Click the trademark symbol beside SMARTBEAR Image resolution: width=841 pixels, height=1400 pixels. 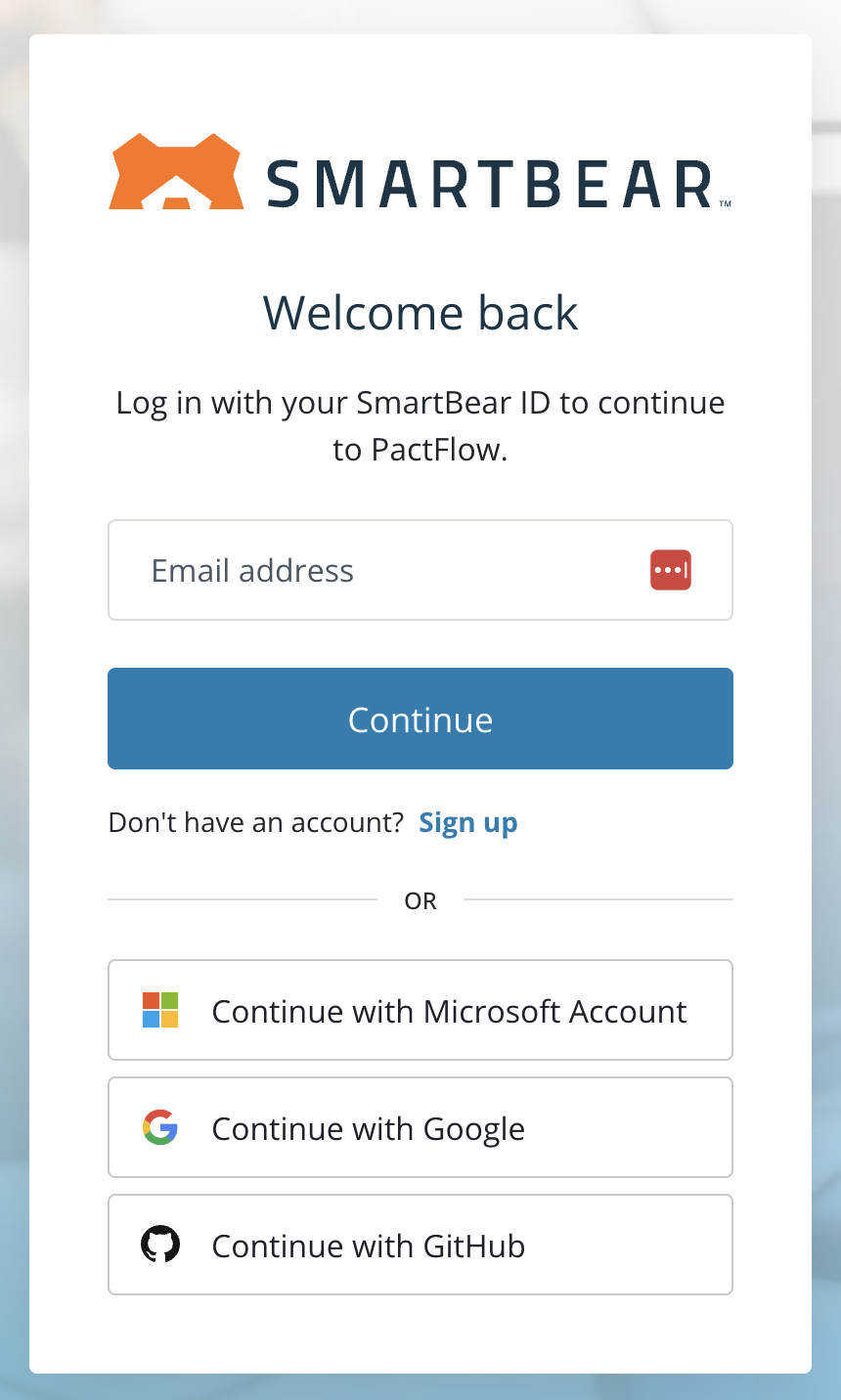[x=726, y=204]
